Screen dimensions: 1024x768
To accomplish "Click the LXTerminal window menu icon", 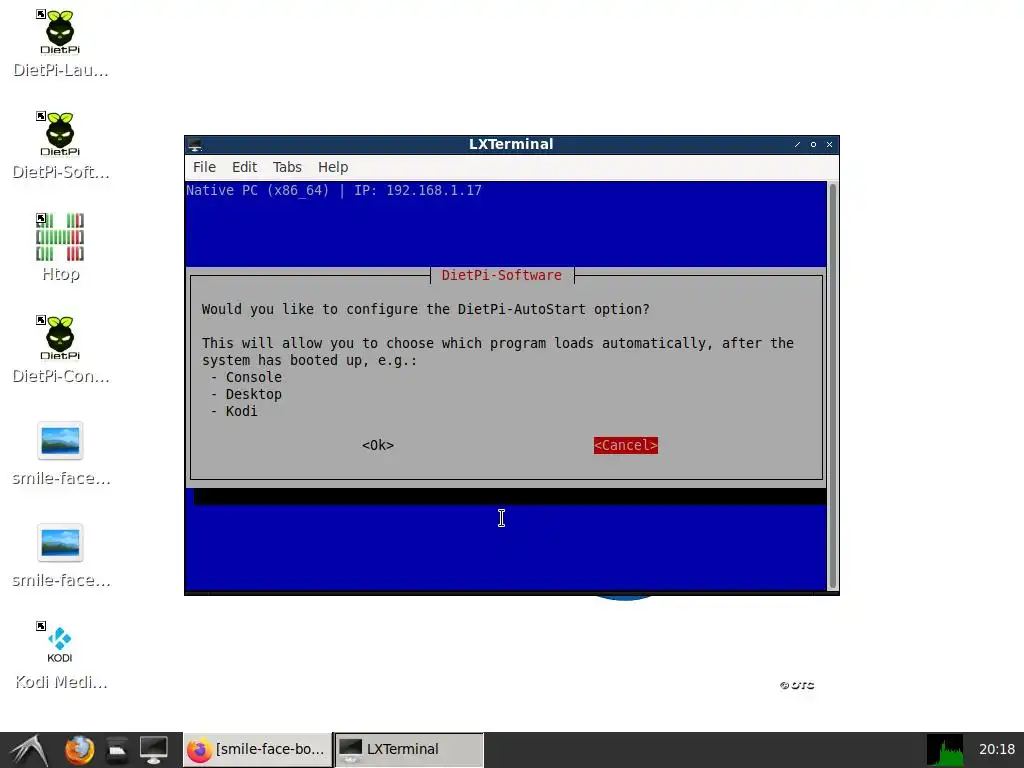I will tap(195, 144).
